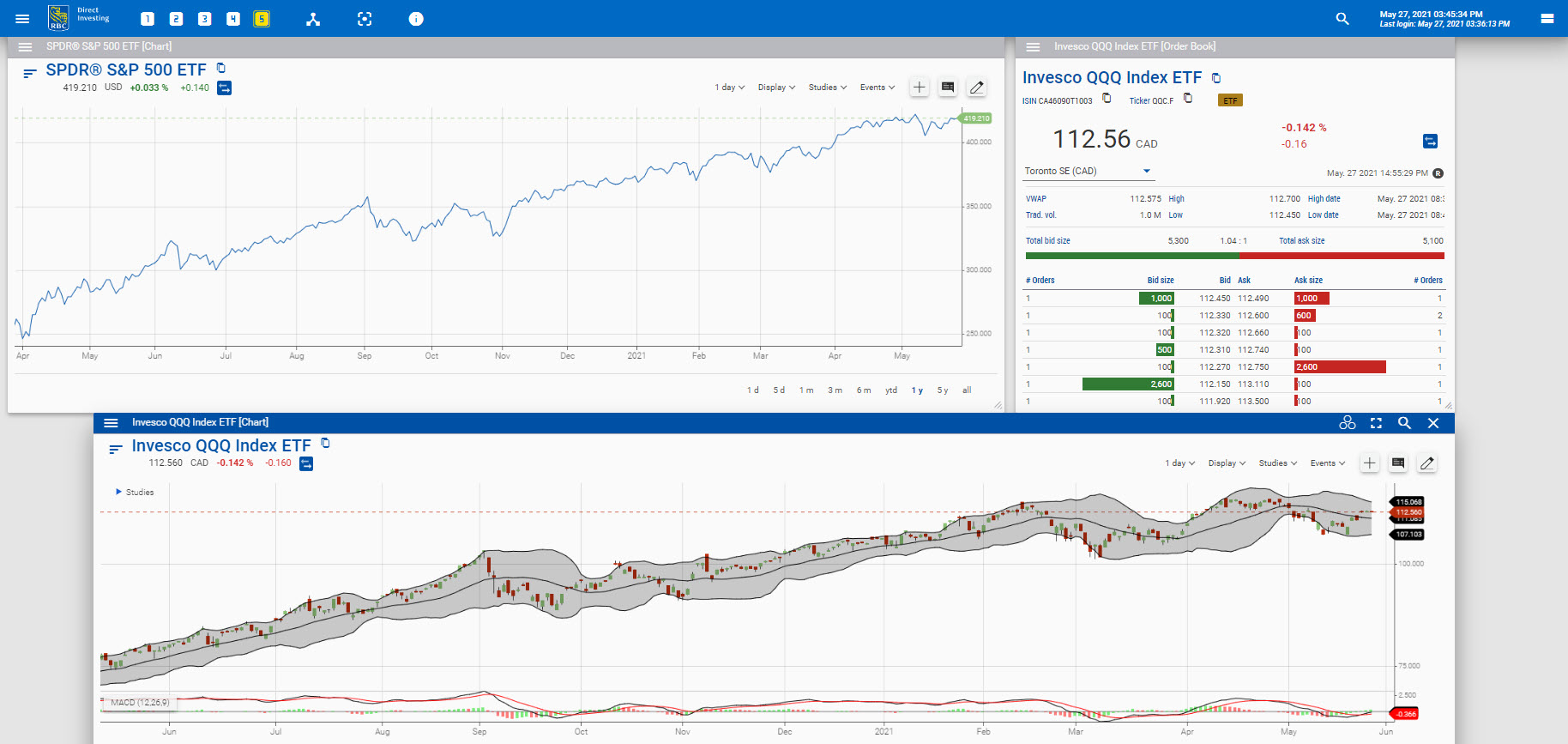The image size is (1568, 744).
Task: Open Studies dropdown in SPDR chart
Action: 828,88
